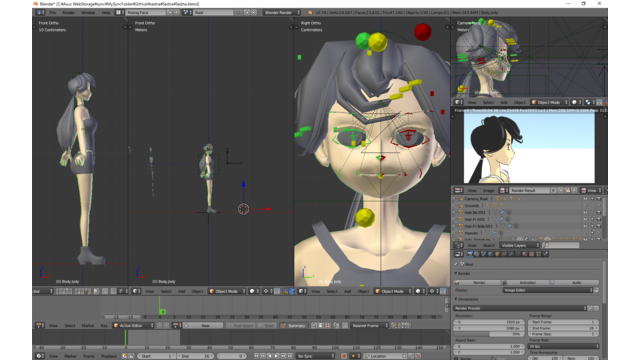Toggle visibility eye for Camera_Root
Image resolution: width=640 pixels, height=360 pixels.
[585, 199]
